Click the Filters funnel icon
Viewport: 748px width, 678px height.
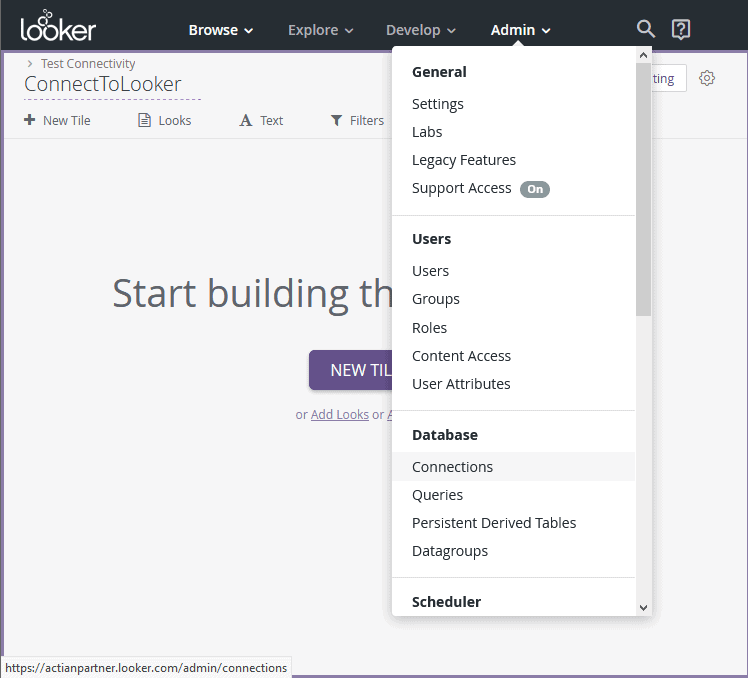pos(336,120)
